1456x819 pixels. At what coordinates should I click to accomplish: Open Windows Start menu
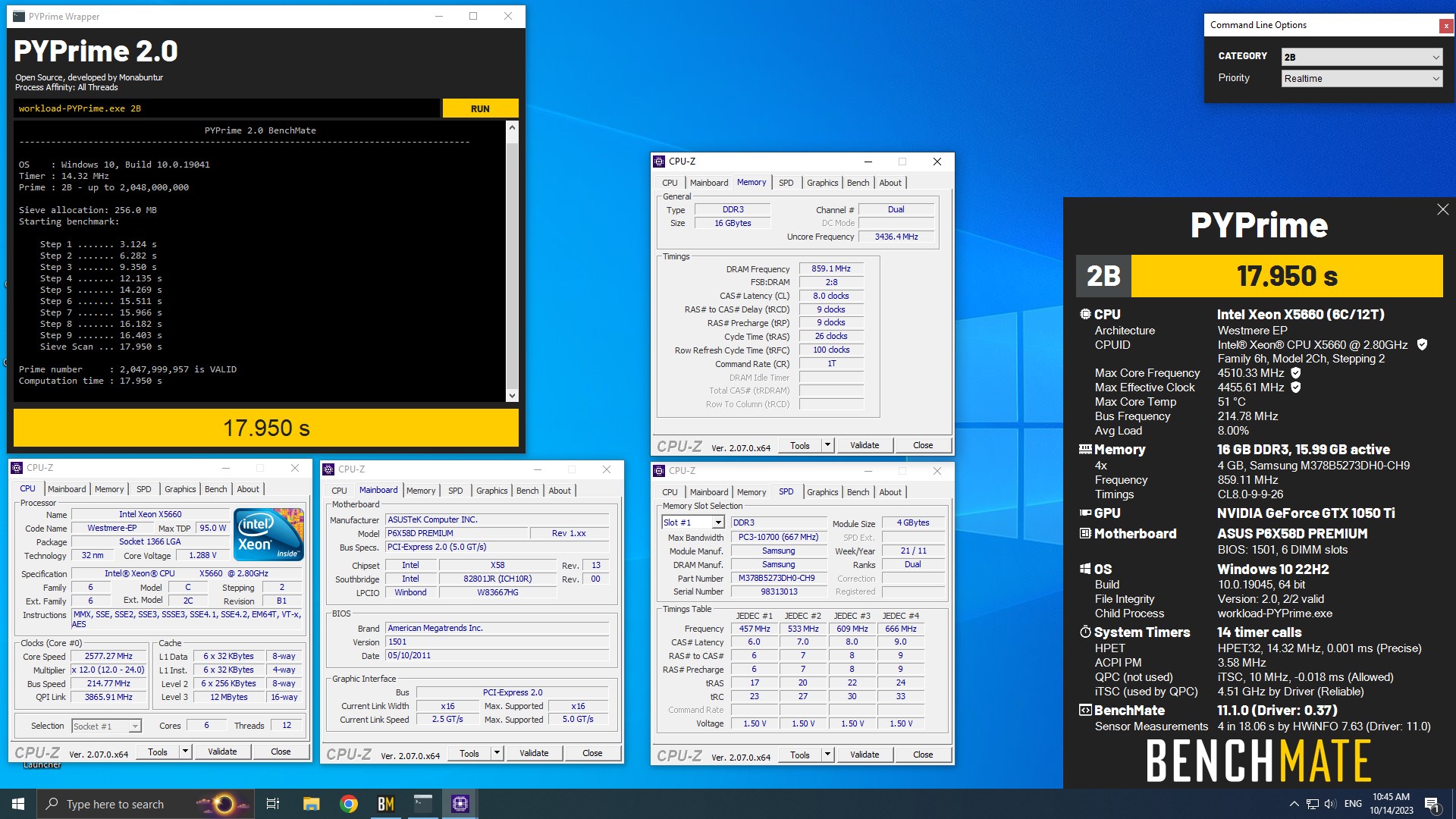coord(18,804)
